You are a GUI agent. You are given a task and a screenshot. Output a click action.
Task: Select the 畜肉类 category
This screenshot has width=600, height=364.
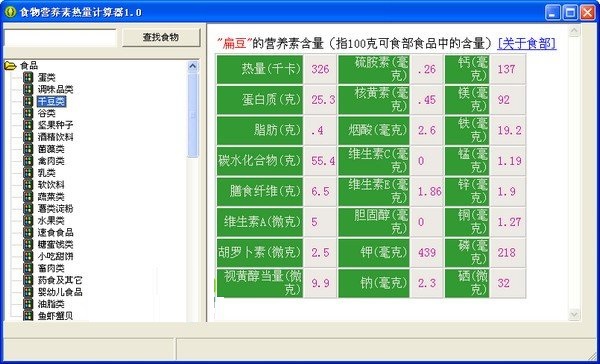[x=51, y=268]
